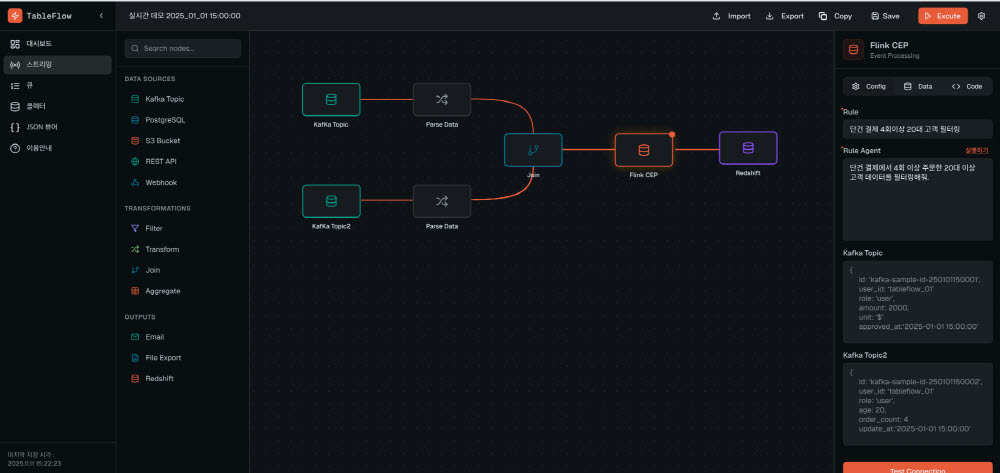Choose the S3 Bucket data source
The image size is (1000, 473).
[162, 140]
